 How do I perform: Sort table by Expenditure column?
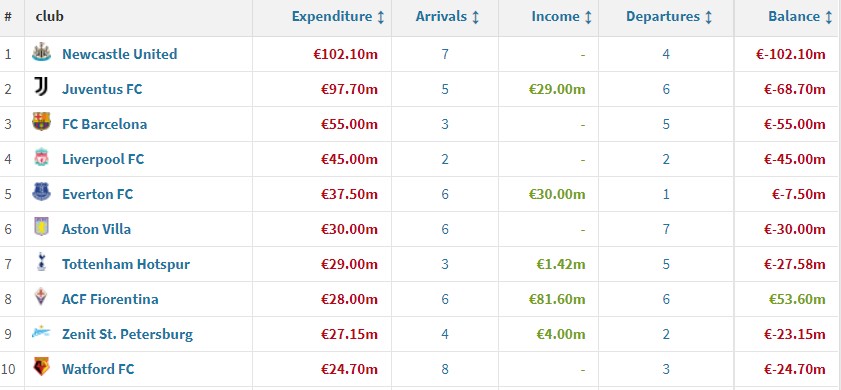[x=338, y=17]
